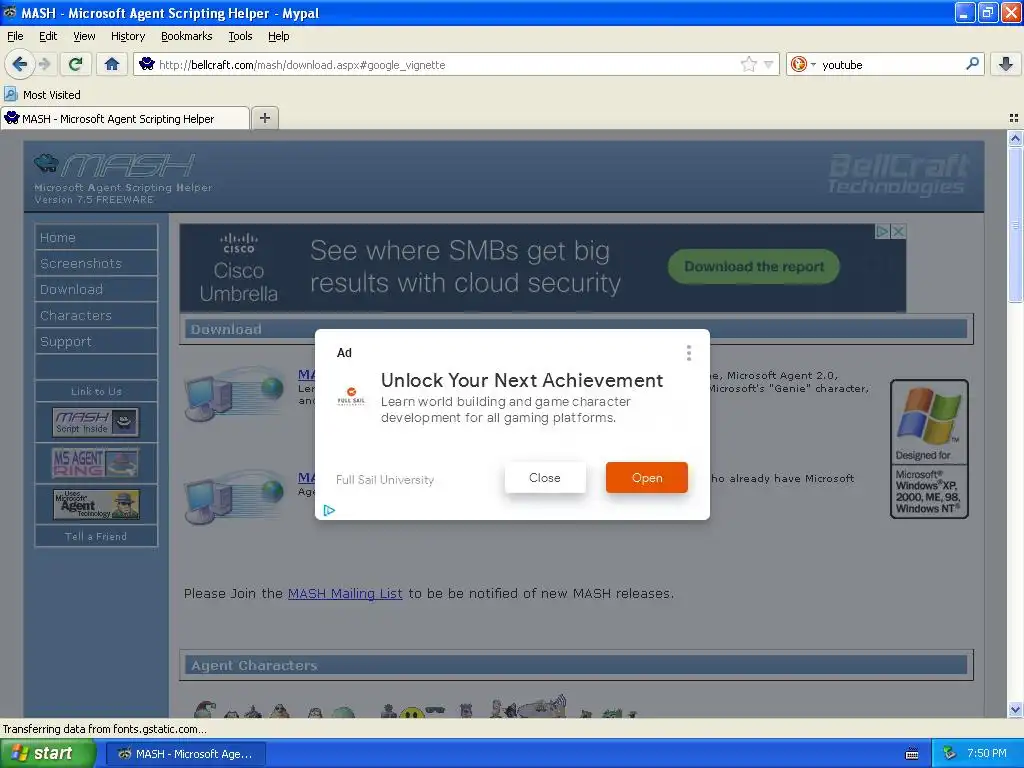The width and height of the screenshot is (1024, 768).
Task: Open the Characters sidebar link
Action: (x=96, y=315)
